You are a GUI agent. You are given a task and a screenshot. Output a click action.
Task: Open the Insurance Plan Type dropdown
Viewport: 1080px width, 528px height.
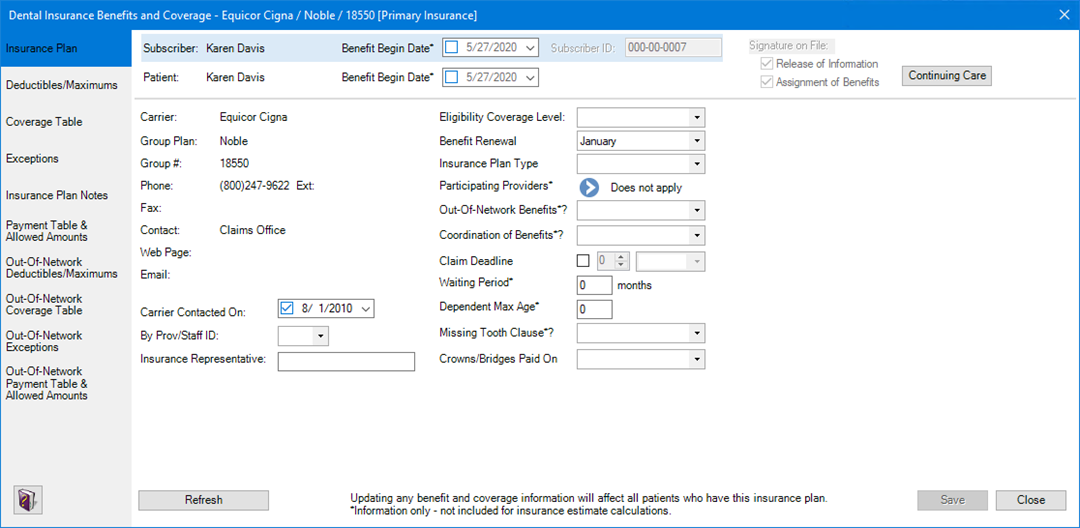[x=696, y=164]
